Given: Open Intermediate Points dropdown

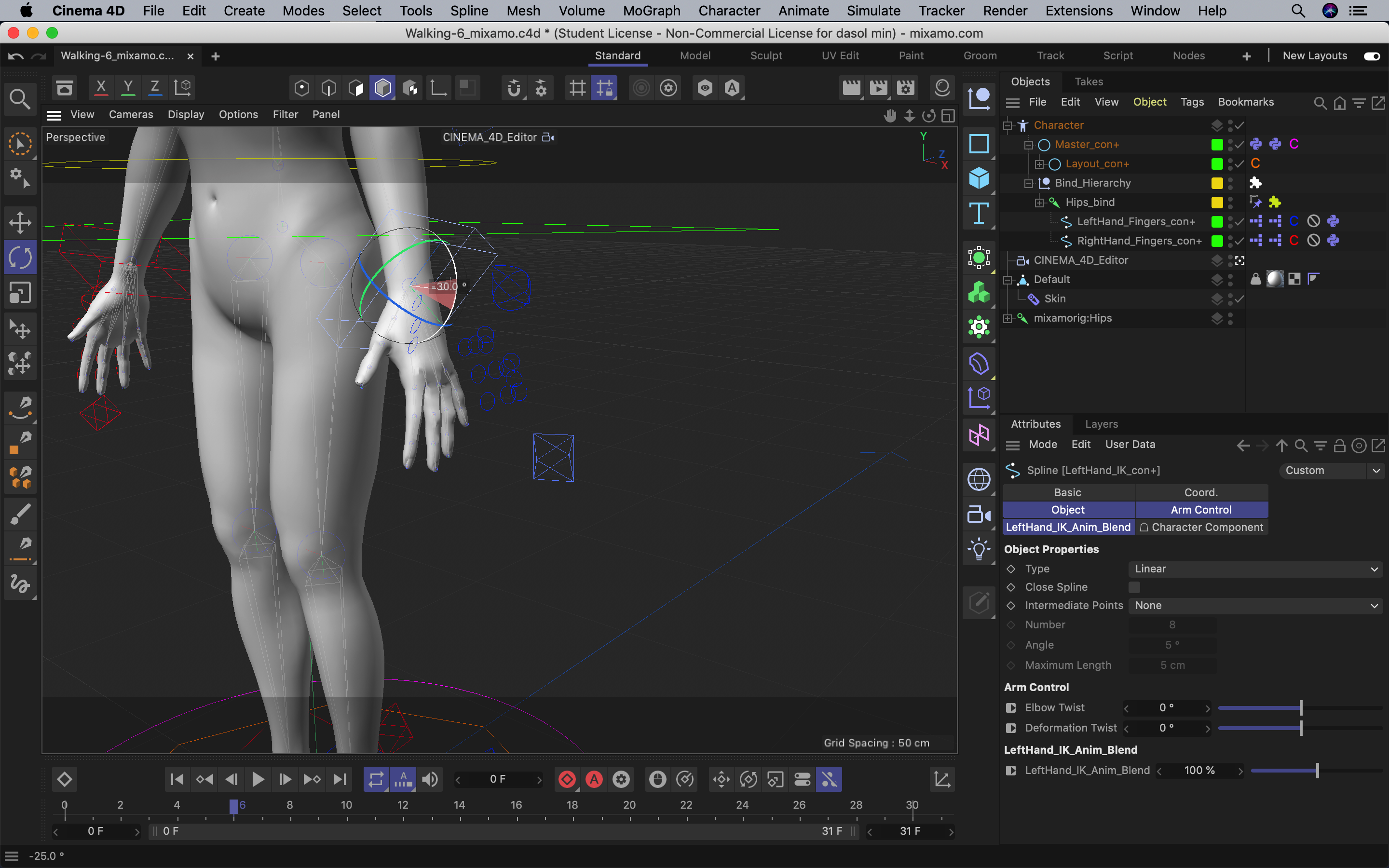Looking at the screenshot, I should click(1255, 606).
